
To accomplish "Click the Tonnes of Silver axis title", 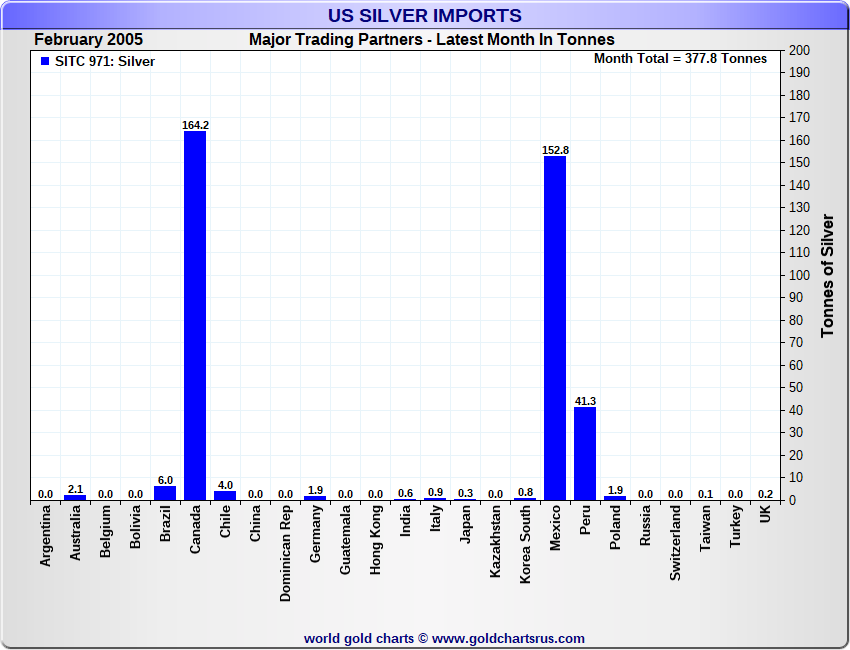I will pyautogui.click(x=827, y=275).
